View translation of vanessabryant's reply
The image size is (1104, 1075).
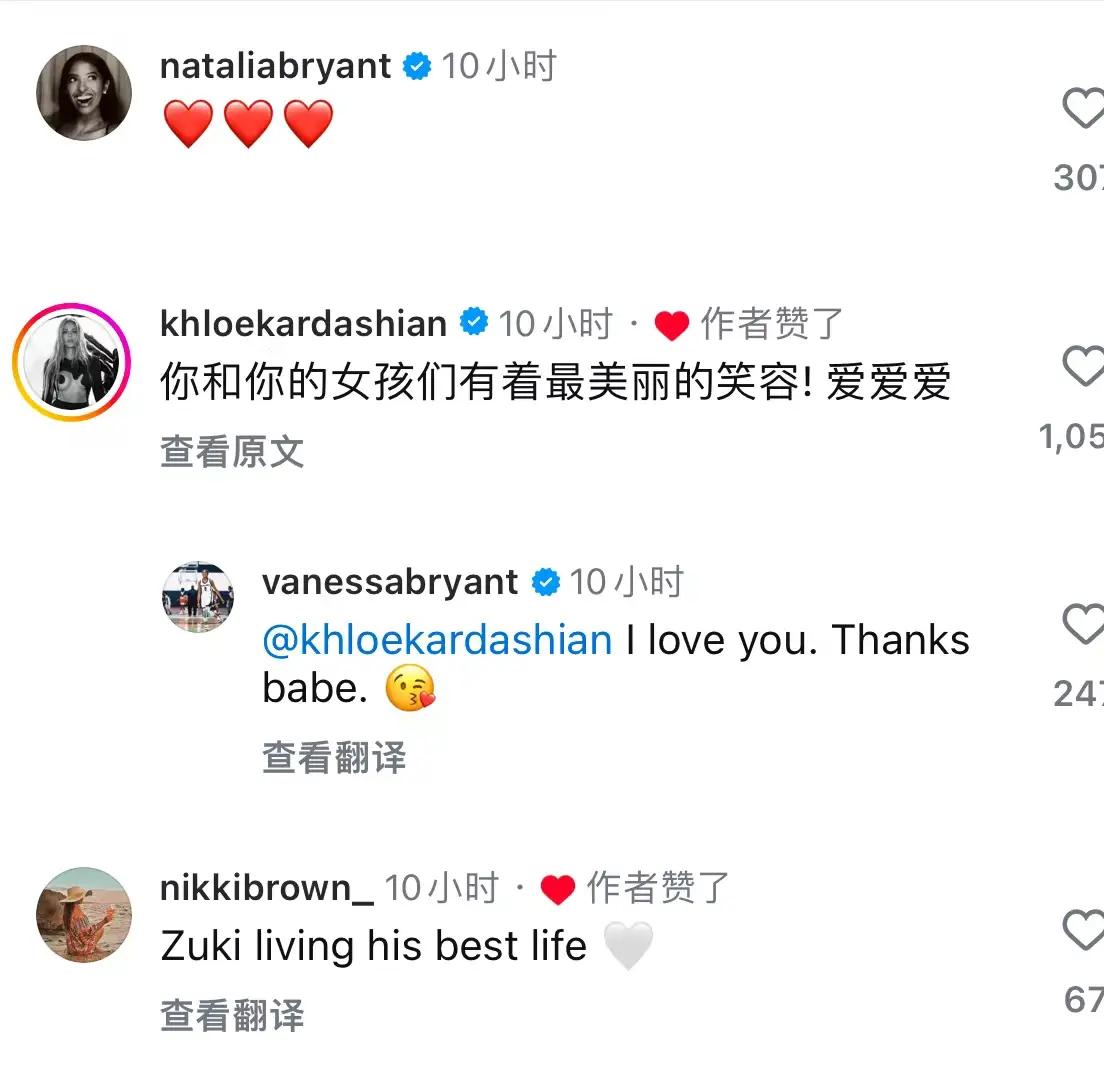point(334,757)
